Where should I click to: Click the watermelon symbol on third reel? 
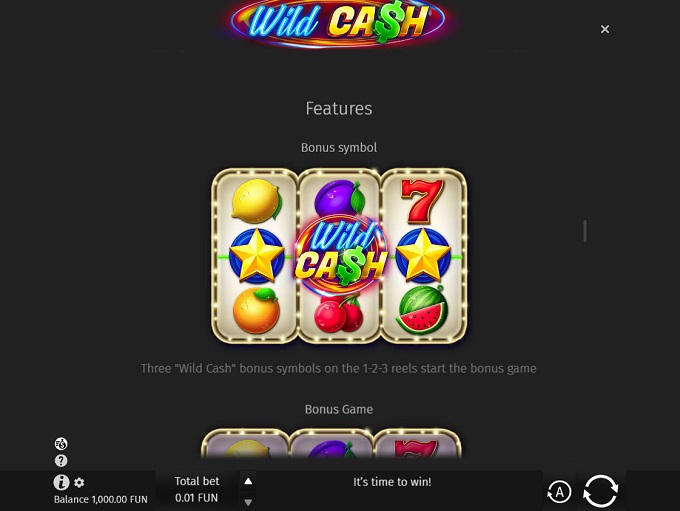[422, 310]
